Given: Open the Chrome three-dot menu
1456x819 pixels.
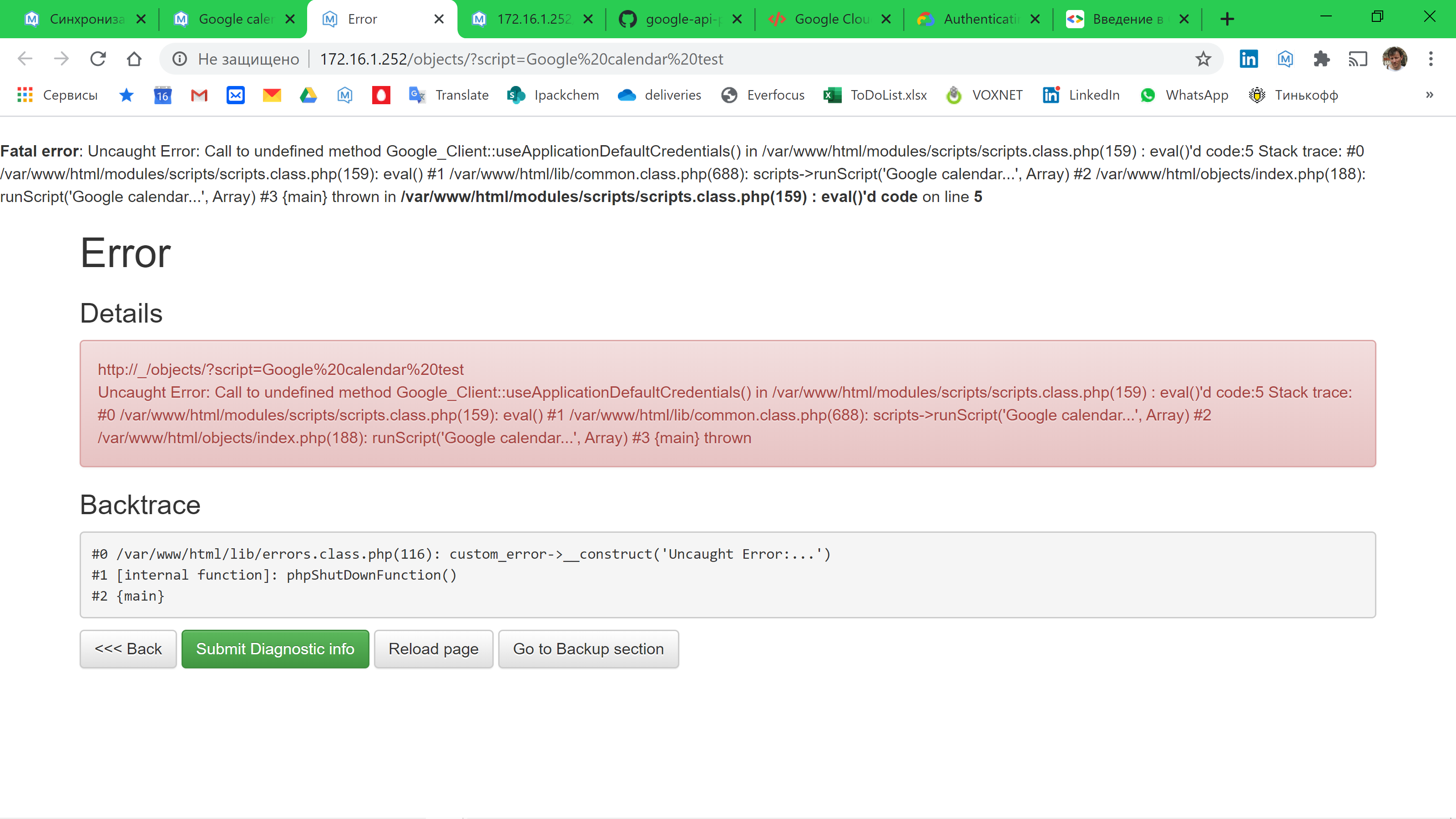Looking at the screenshot, I should coord(1431,59).
